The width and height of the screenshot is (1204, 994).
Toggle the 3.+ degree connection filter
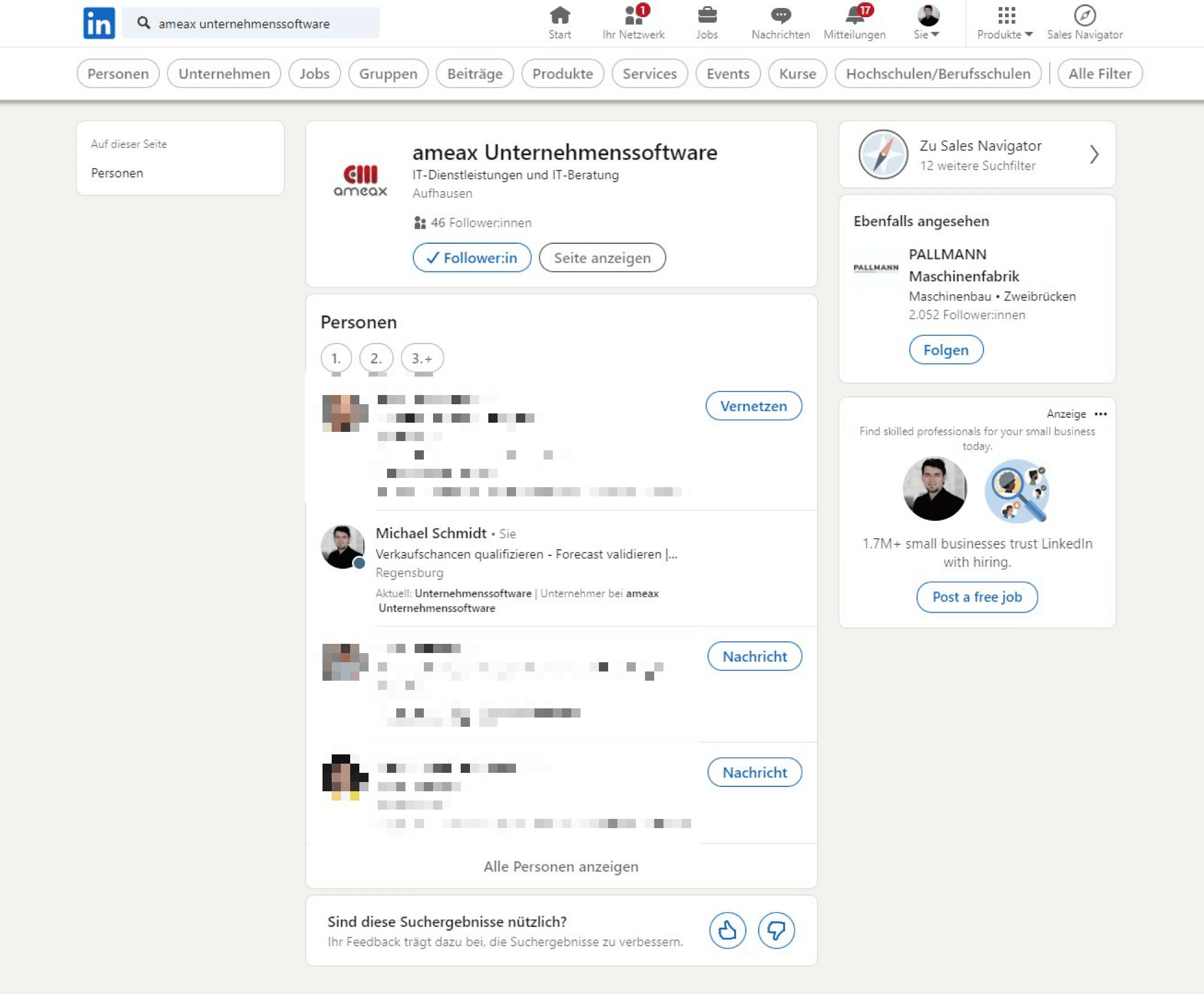[422, 358]
